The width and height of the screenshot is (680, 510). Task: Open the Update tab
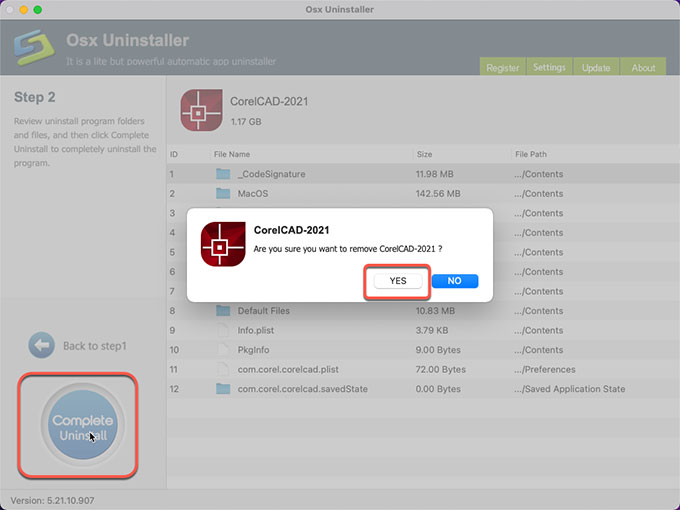click(596, 67)
